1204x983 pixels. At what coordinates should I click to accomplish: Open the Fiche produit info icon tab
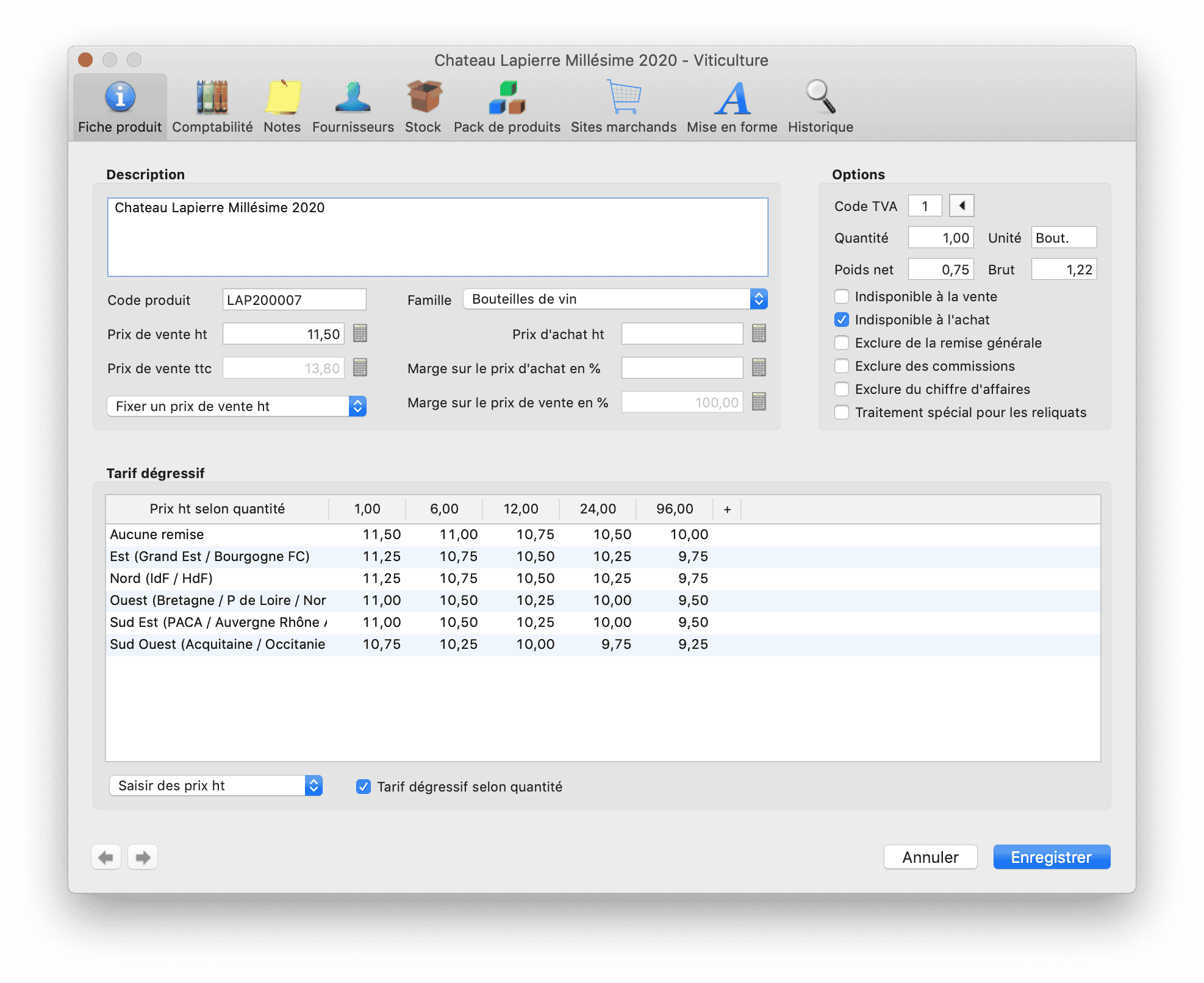tap(120, 107)
